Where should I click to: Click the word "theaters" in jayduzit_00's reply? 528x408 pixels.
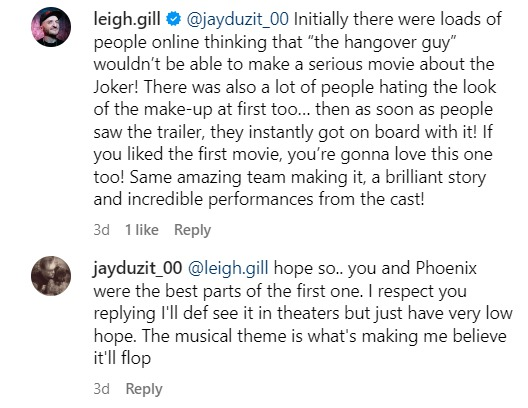pyautogui.click(x=308, y=314)
